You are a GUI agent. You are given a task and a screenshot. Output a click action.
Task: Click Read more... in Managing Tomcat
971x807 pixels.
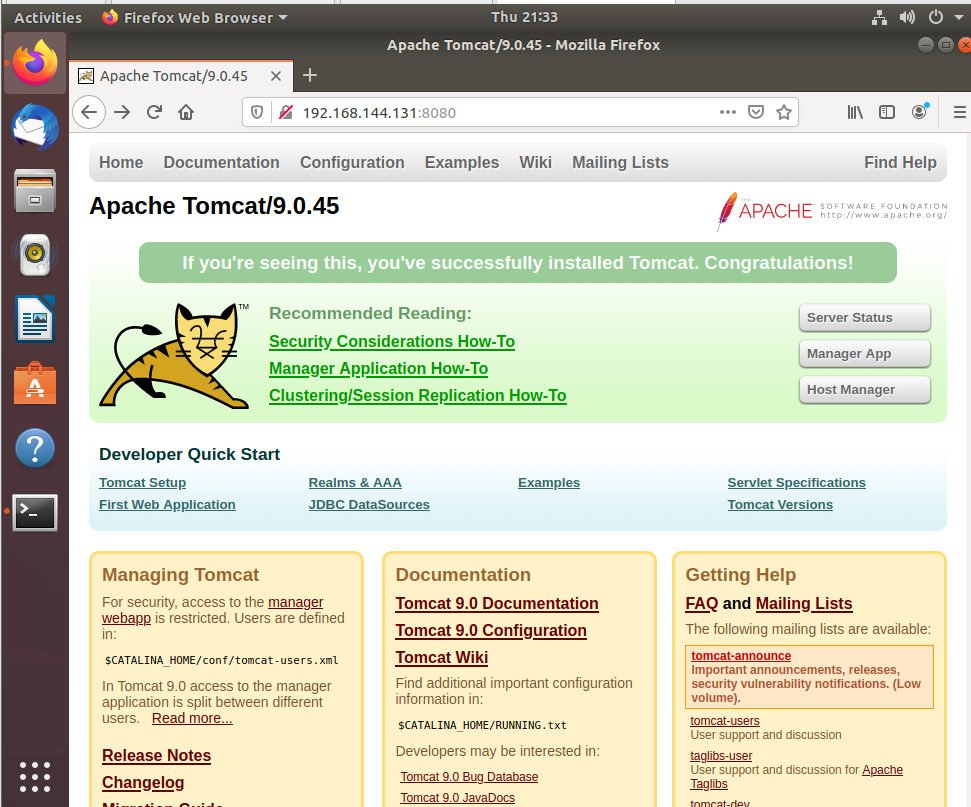192,718
